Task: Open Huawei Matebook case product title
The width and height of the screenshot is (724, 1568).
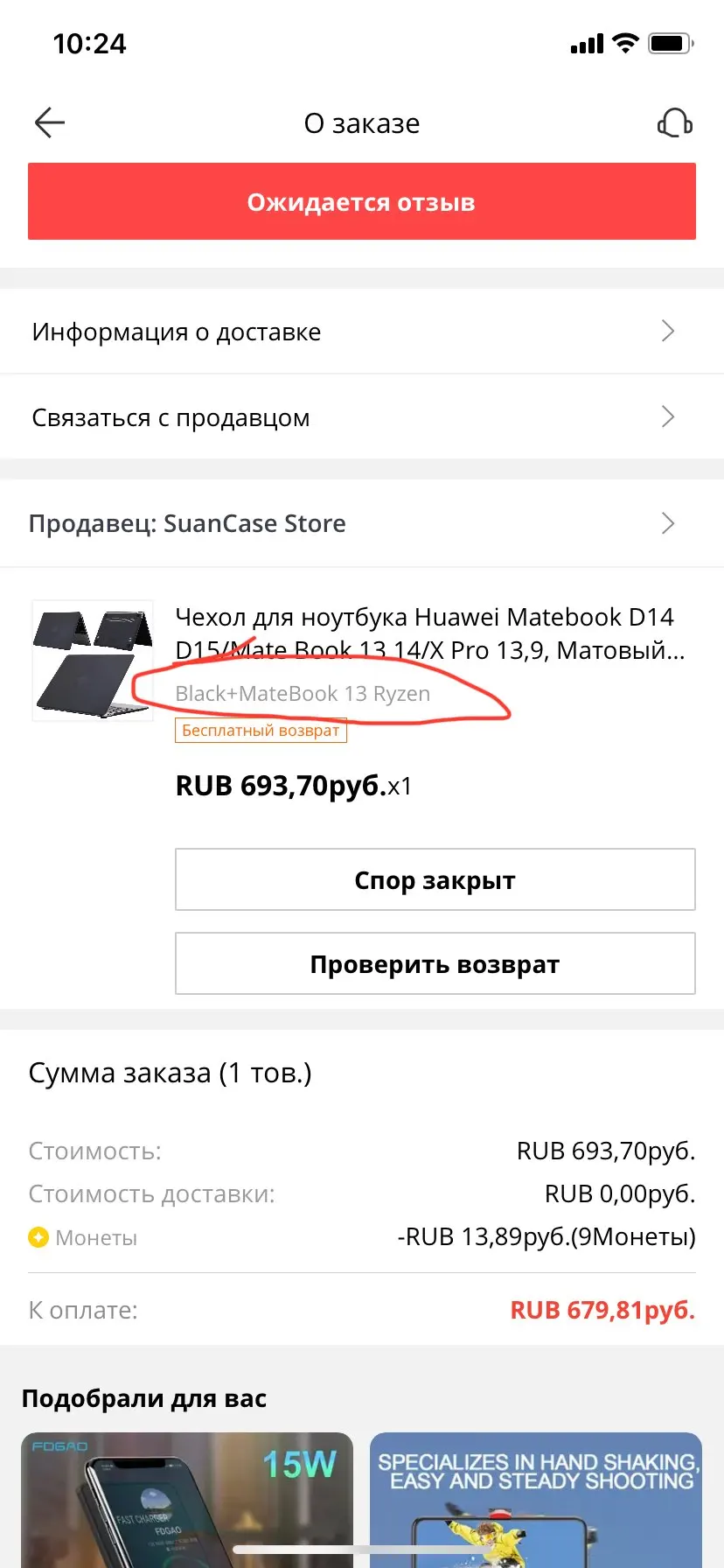Action: pos(430,633)
